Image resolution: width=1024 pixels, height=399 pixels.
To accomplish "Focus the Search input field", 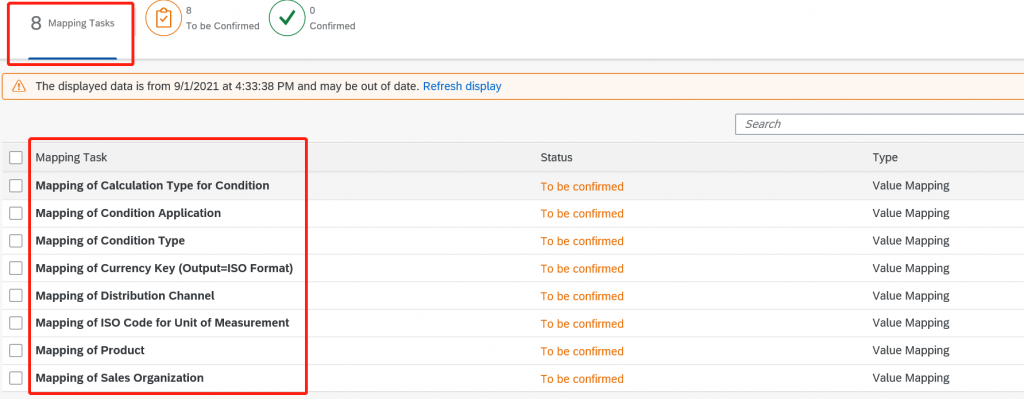I will point(879,124).
